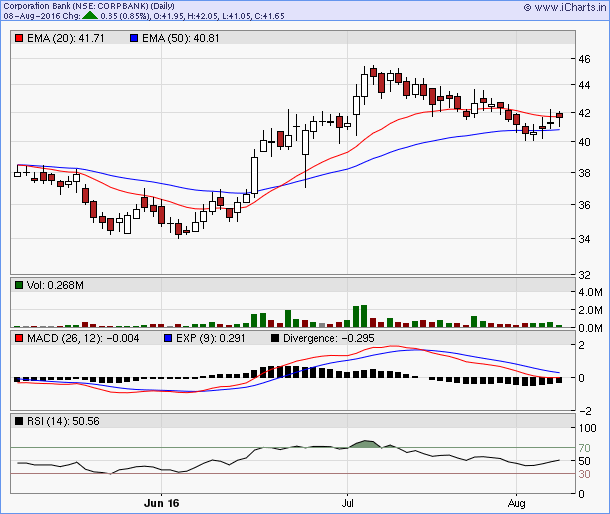Select the 'Vol: 0.268M' label

tap(55, 285)
